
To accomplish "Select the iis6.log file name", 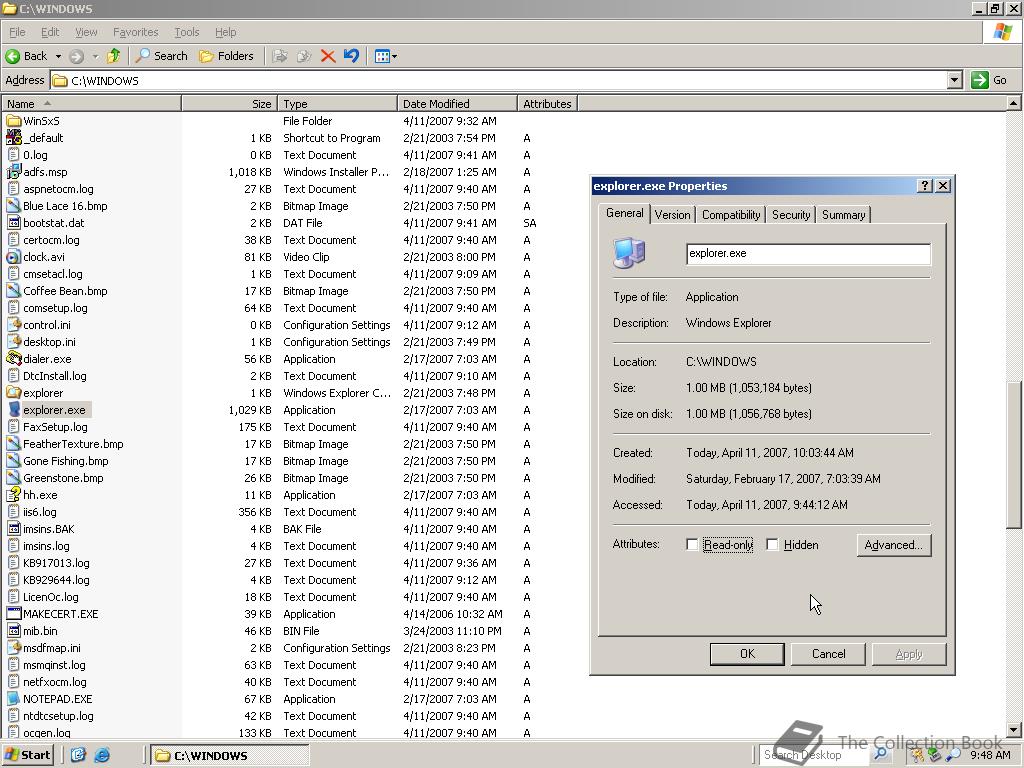I will pos(40,512).
